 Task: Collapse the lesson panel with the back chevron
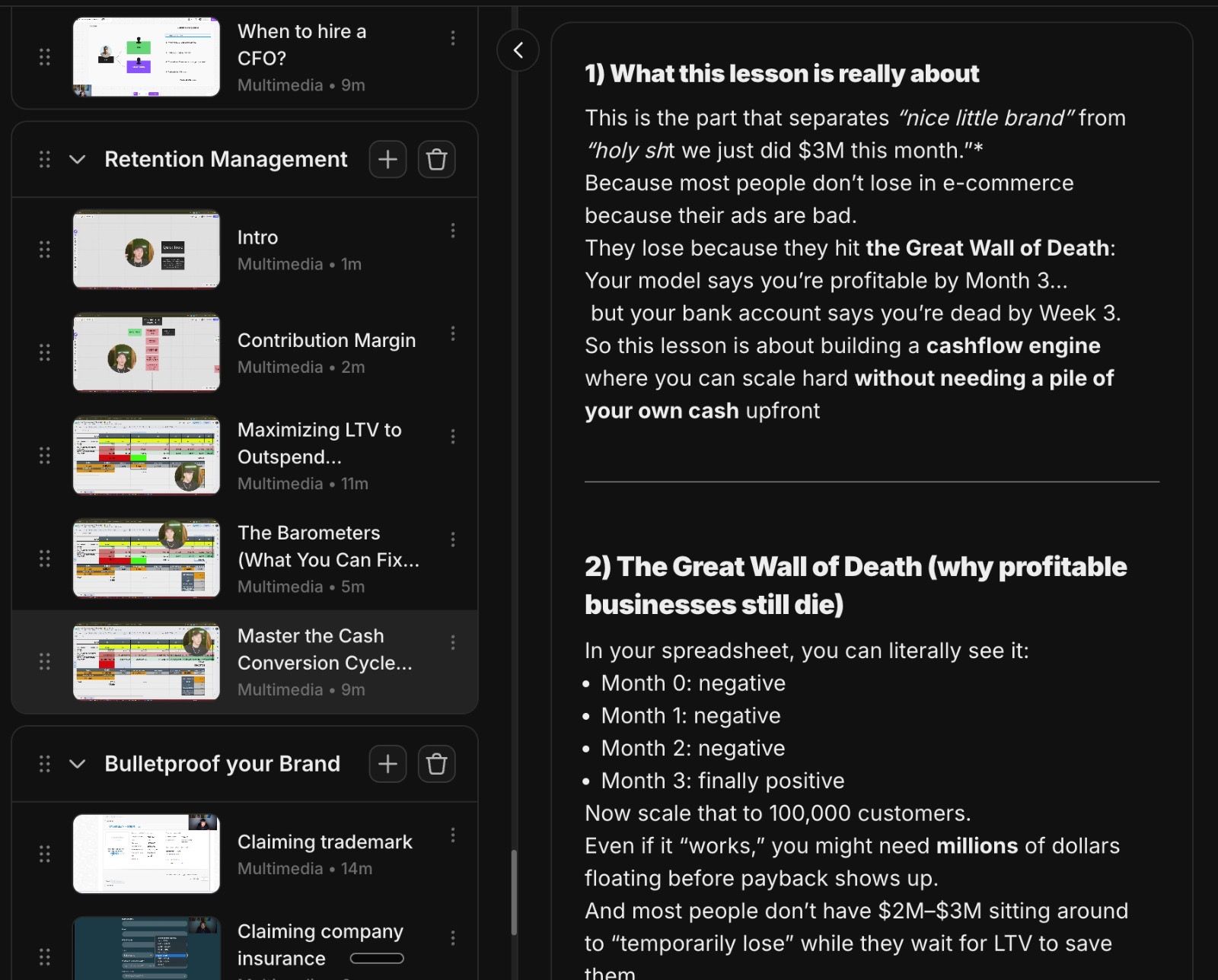pos(518,50)
